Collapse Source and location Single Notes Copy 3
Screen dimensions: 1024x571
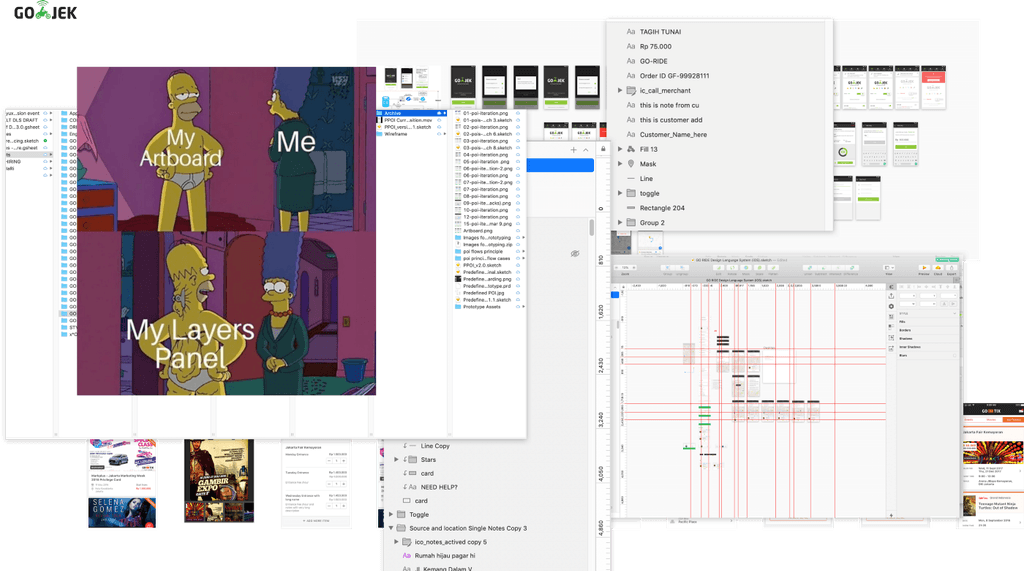tap(391, 528)
